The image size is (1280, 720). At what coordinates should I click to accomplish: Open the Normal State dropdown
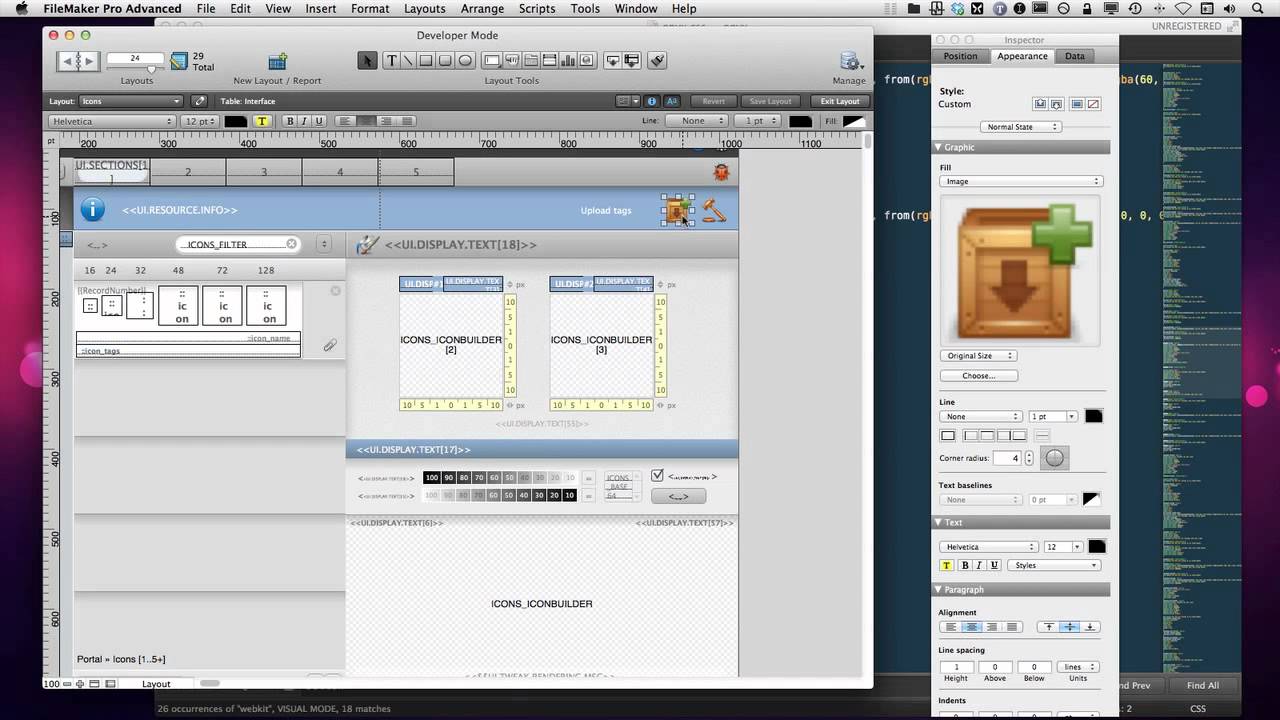pos(1020,127)
